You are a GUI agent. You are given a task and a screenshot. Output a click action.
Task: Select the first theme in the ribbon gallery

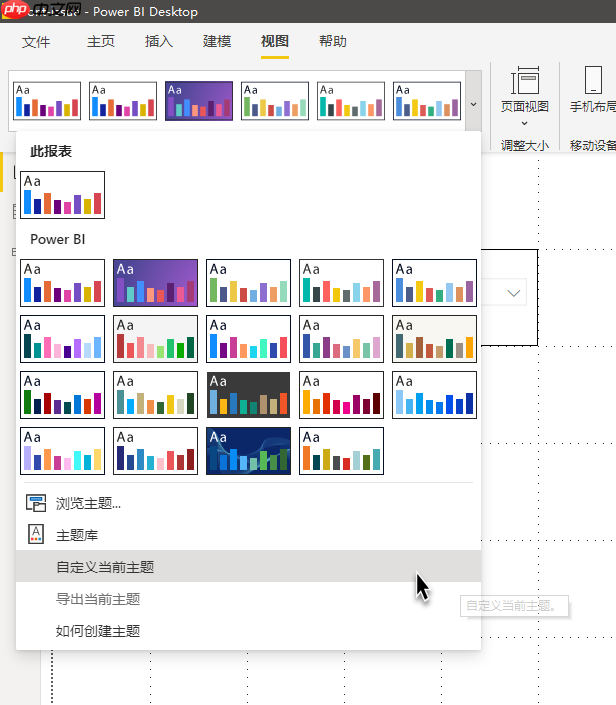point(47,101)
